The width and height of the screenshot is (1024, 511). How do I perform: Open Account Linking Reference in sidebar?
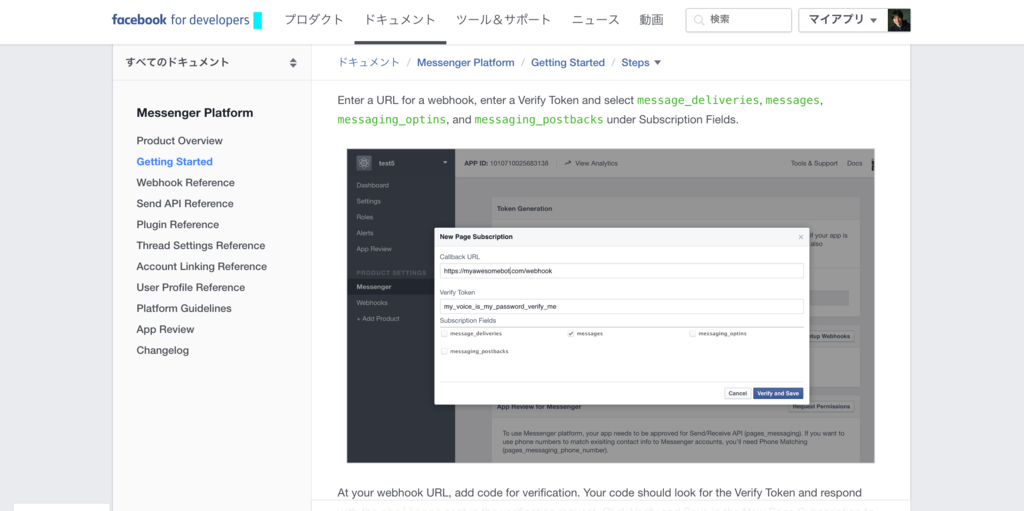pyautogui.click(x=202, y=266)
